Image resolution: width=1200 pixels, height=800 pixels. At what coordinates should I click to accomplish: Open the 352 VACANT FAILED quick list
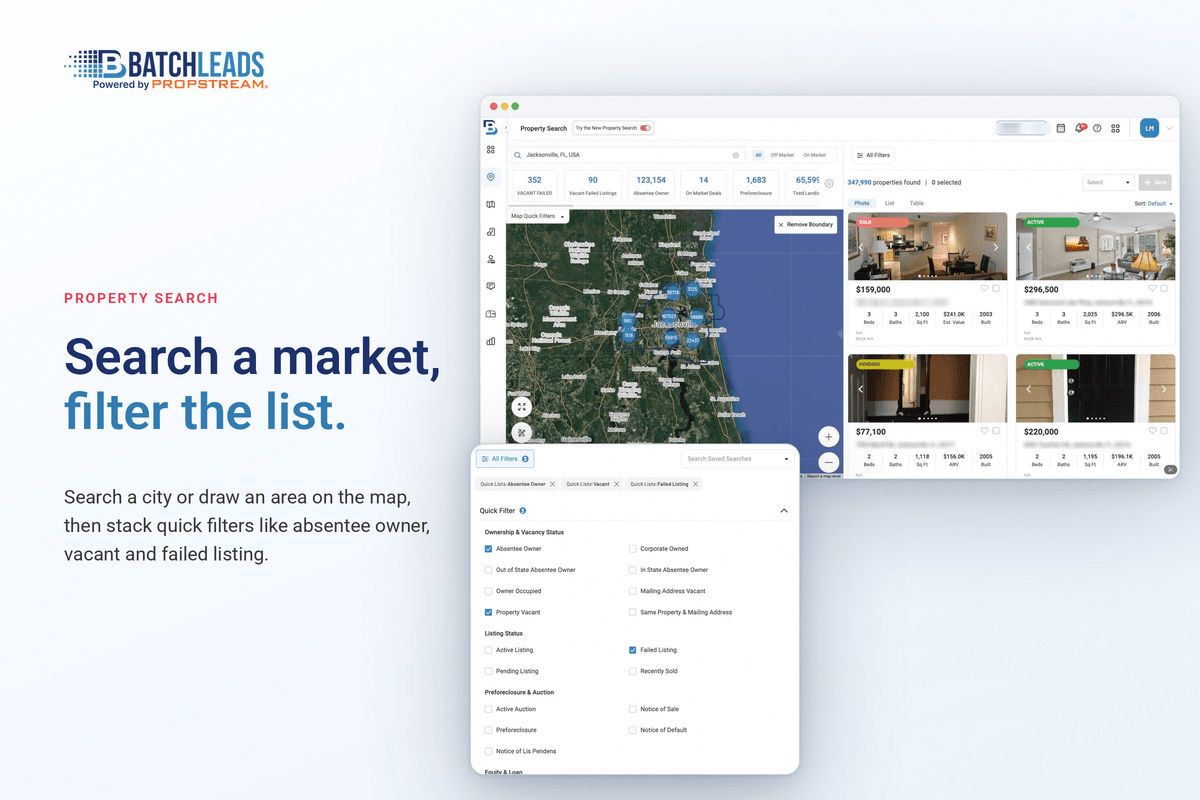(x=534, y=184)
